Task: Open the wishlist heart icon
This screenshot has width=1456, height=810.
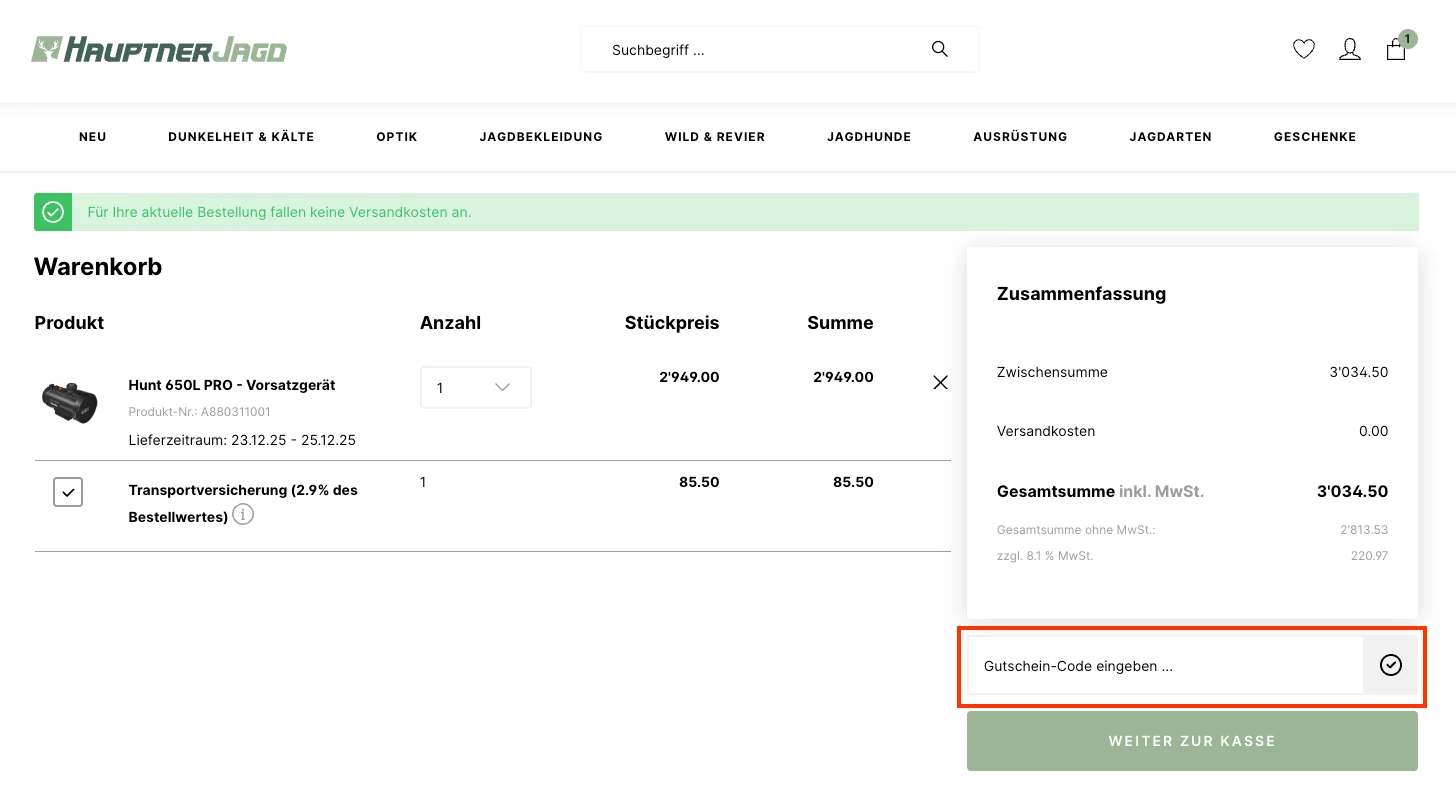Action: tap(1303, 49)
